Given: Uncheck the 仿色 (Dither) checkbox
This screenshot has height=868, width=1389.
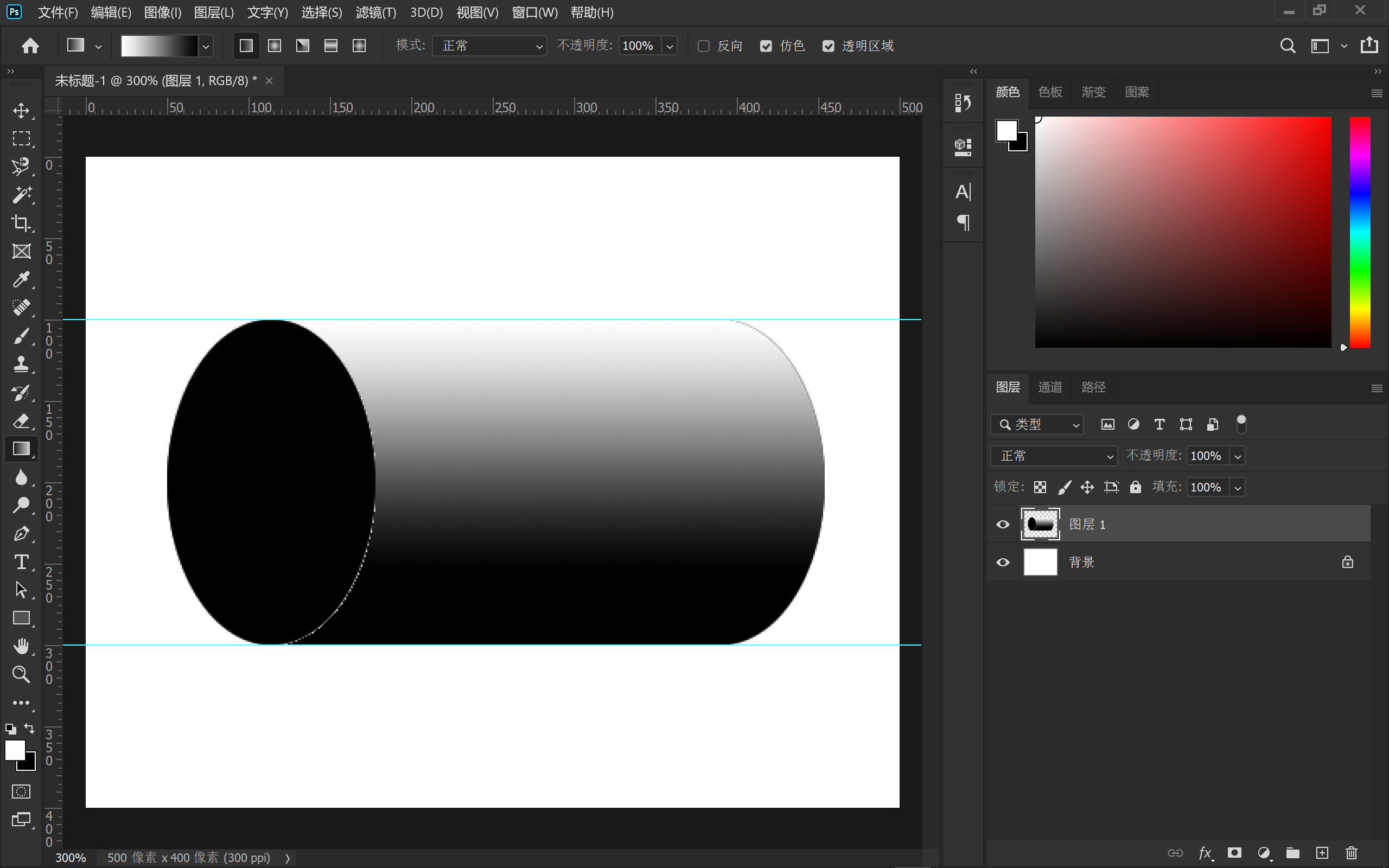Looking at the screenshot, I should click(766, 46).
